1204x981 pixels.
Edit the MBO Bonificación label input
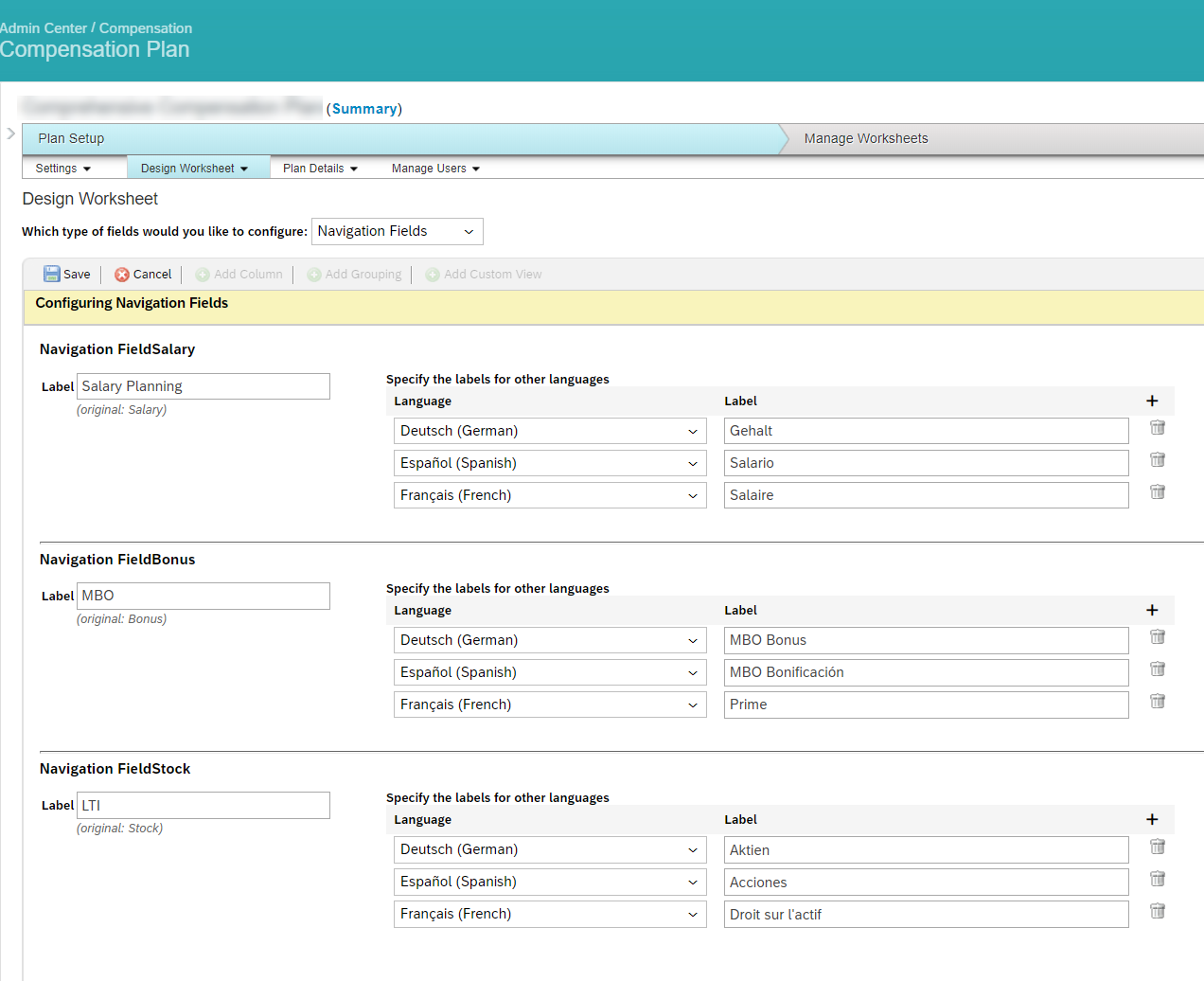point(927,672)
